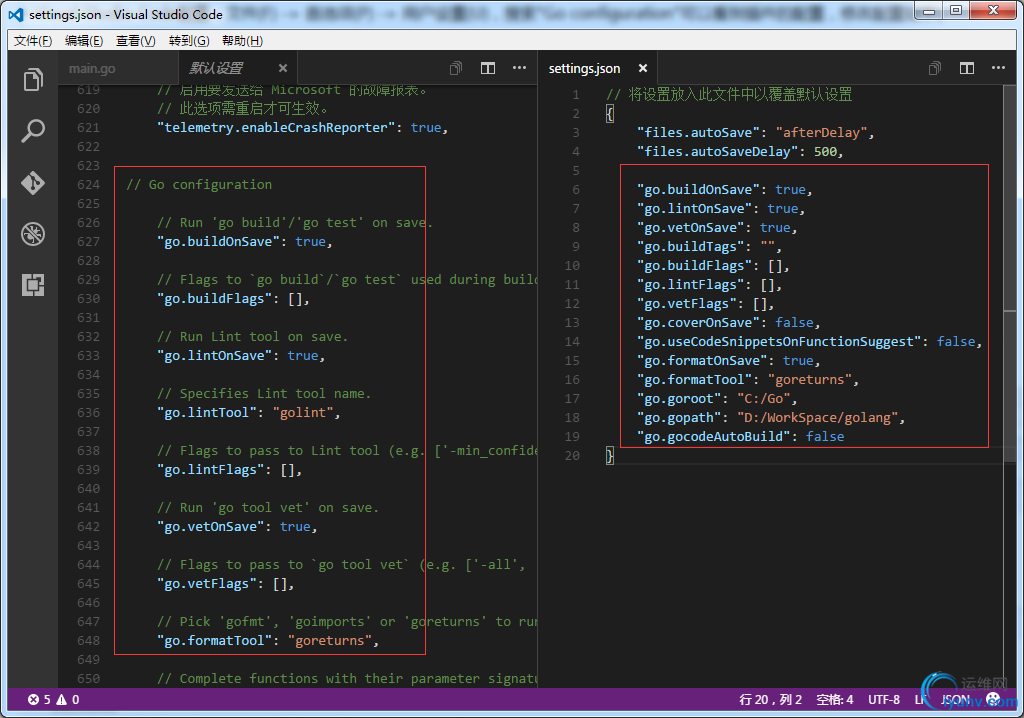Click "go.gocodeAutoBuild": false line
The width and height of the screenshot is (1024, 718).
(x=740, y=436)
